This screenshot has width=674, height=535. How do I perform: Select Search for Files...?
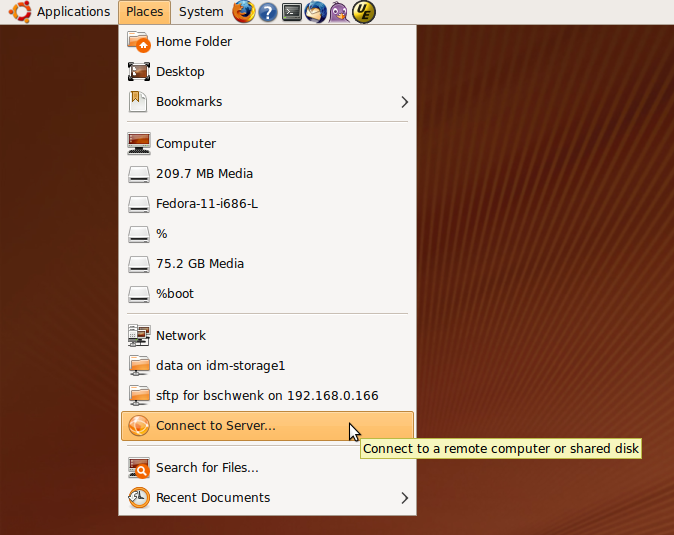[267, 468]
